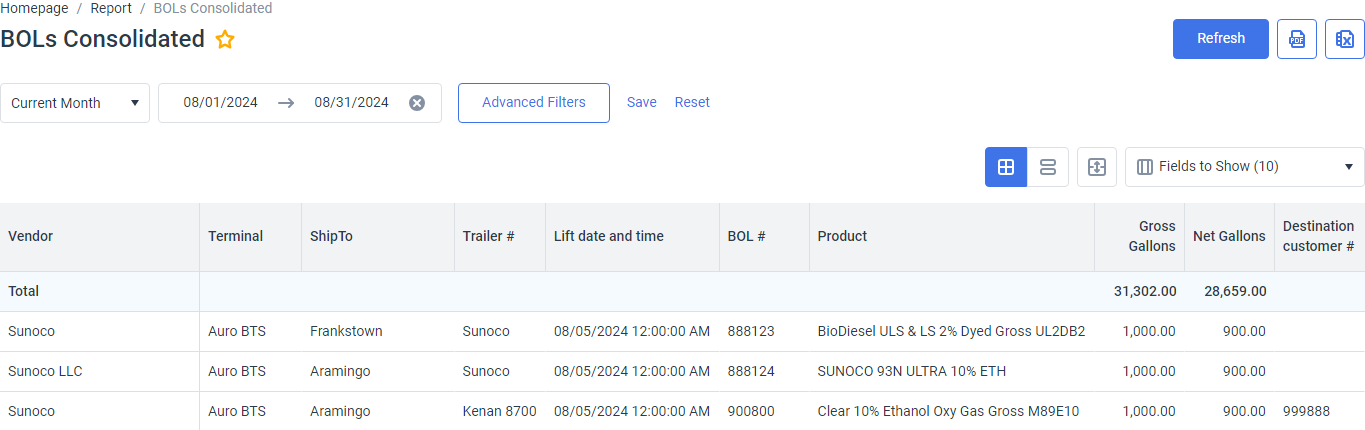Select BOL # 900800 row
The width and height of the screenshot is (1365, 430).
[x=682, y=411]
